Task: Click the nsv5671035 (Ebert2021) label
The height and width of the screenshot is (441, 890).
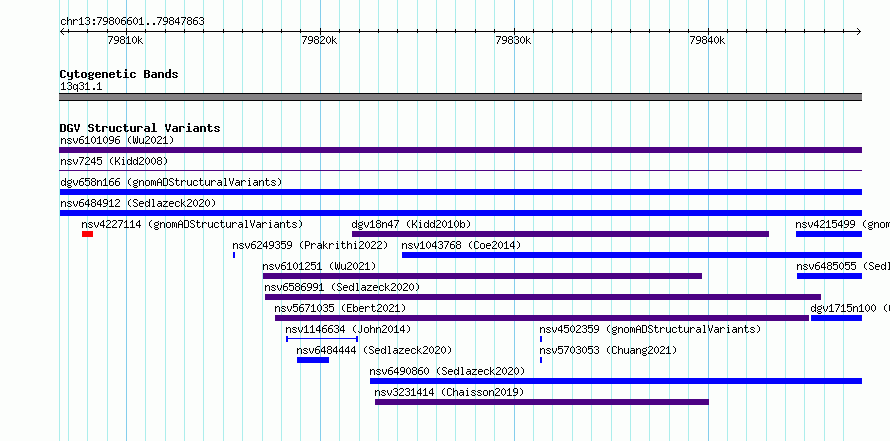Action: tap(341, 308)
